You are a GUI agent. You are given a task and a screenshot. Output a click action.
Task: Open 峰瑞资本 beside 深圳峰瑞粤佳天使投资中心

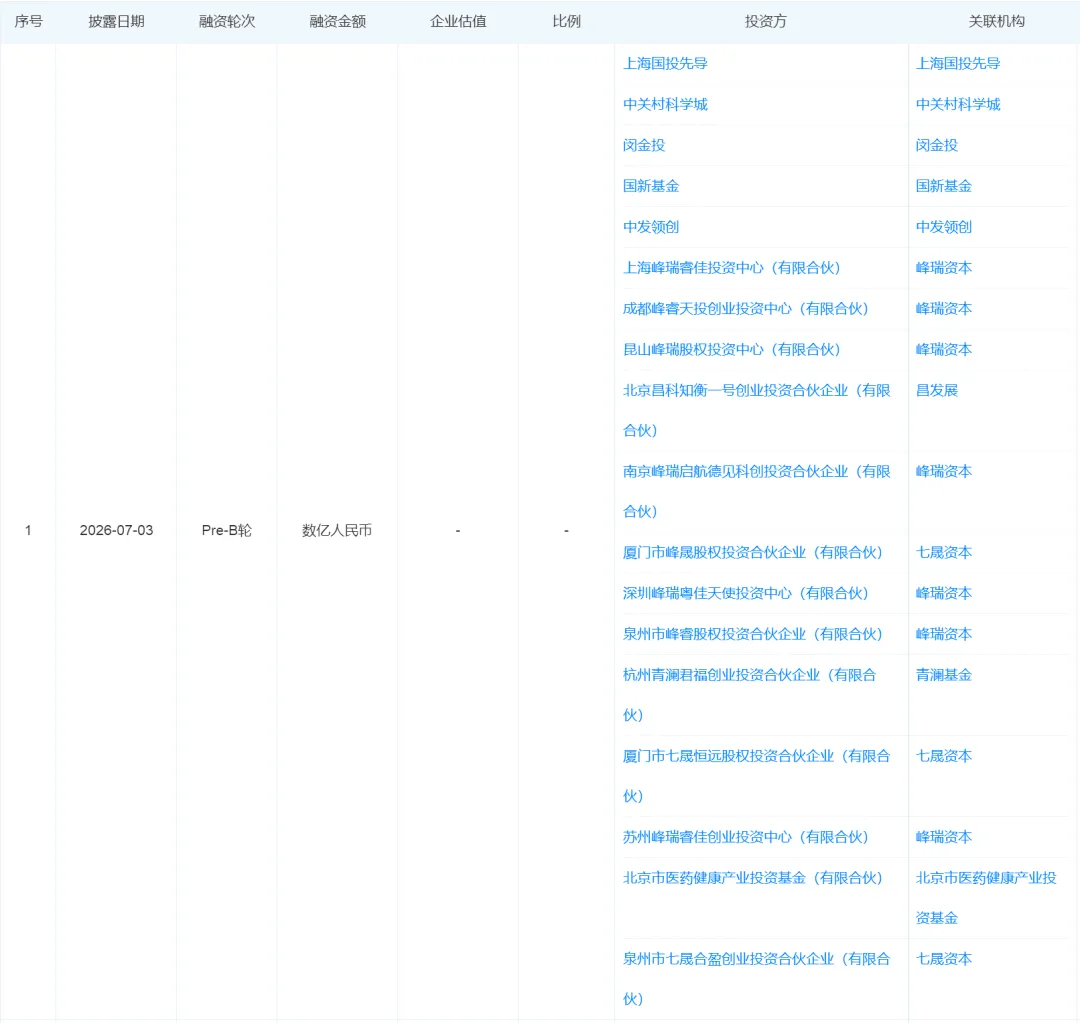click(x=944, y=593)
